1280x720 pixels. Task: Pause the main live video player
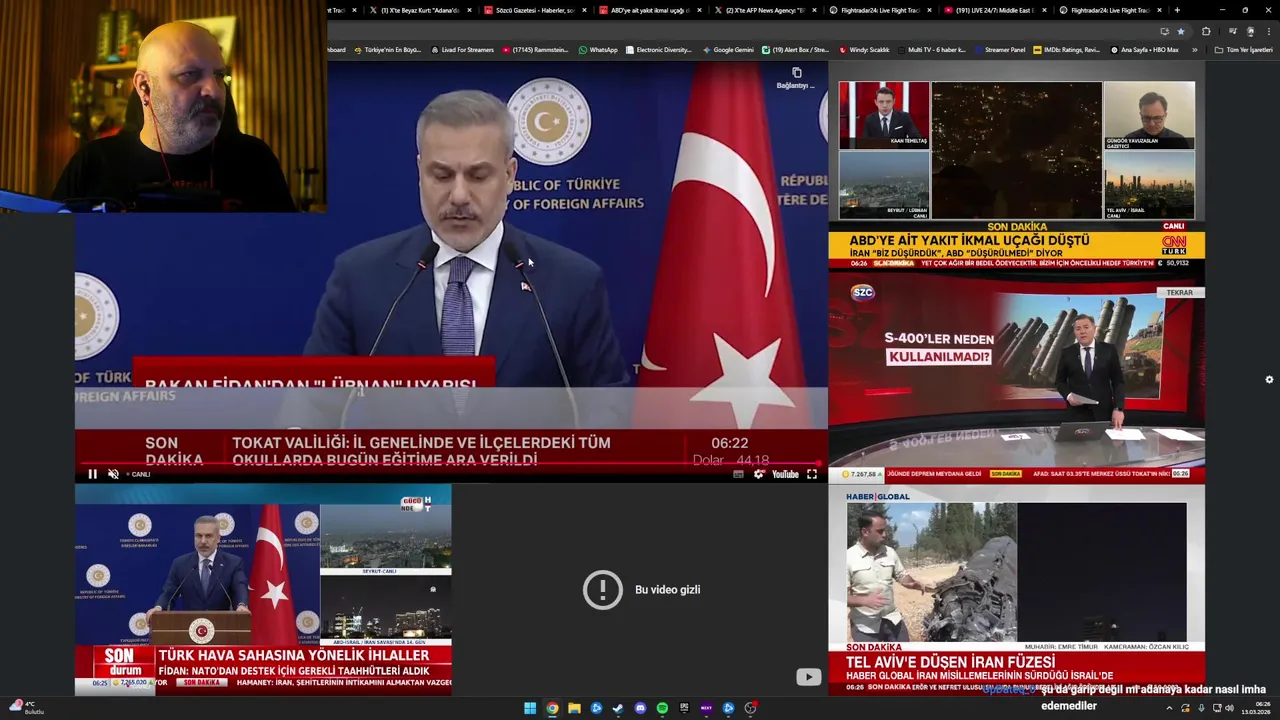click(92, 474)
